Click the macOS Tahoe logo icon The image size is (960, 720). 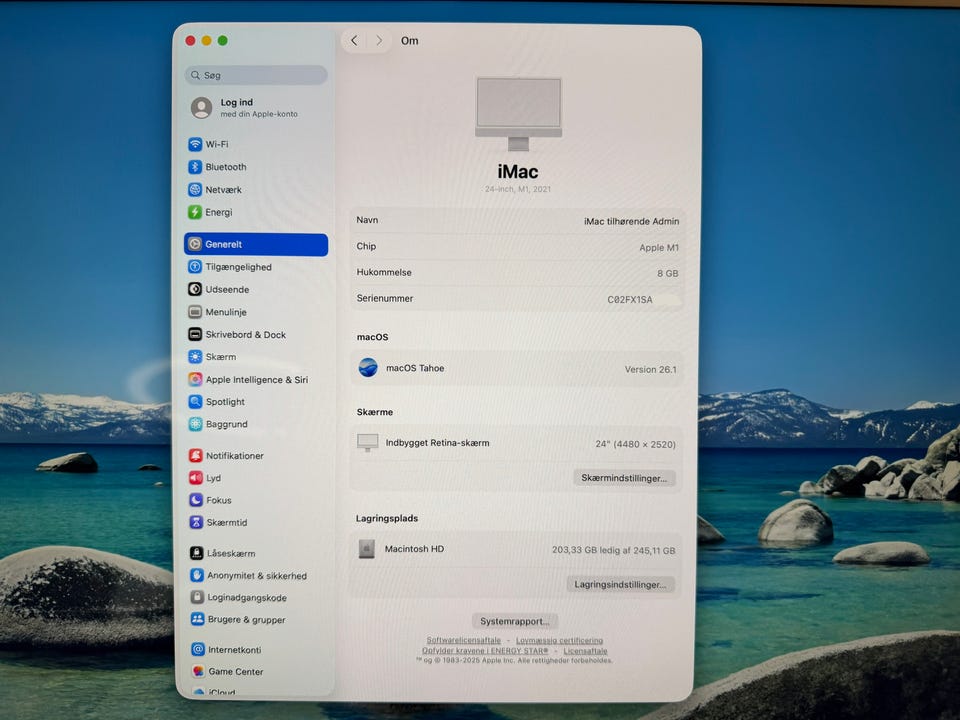click(368, 367)
